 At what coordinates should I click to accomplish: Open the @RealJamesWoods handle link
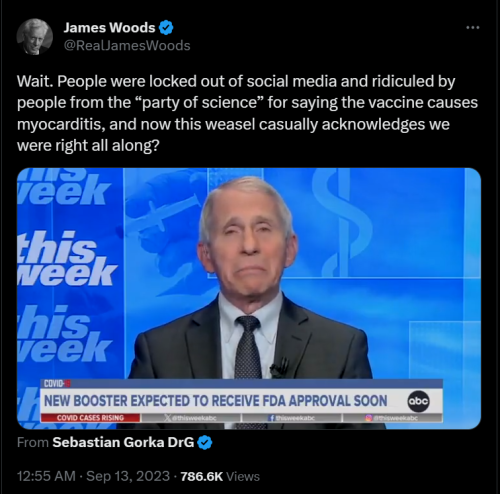(x=127, y=45)
